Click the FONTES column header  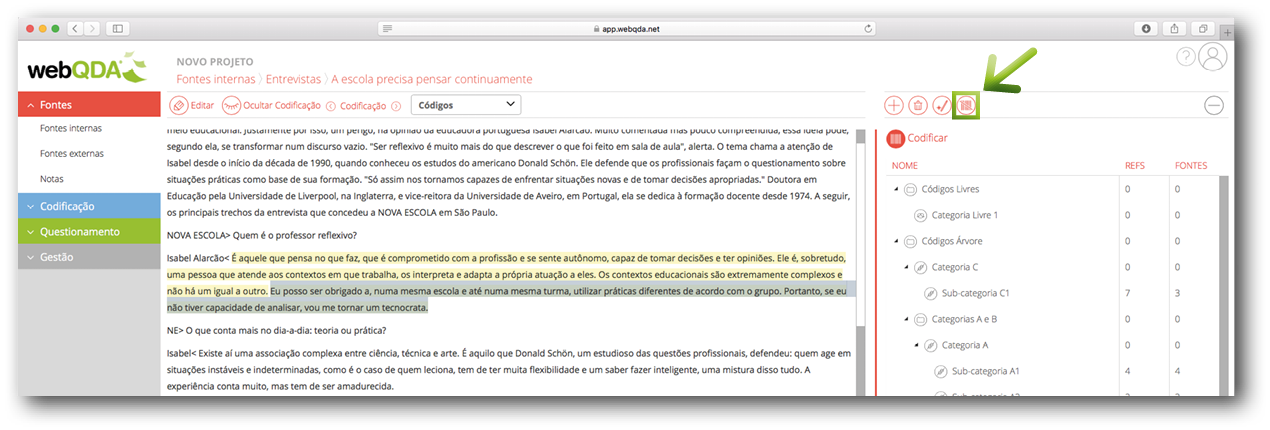pyautogui.click(x=1191, y=166)
